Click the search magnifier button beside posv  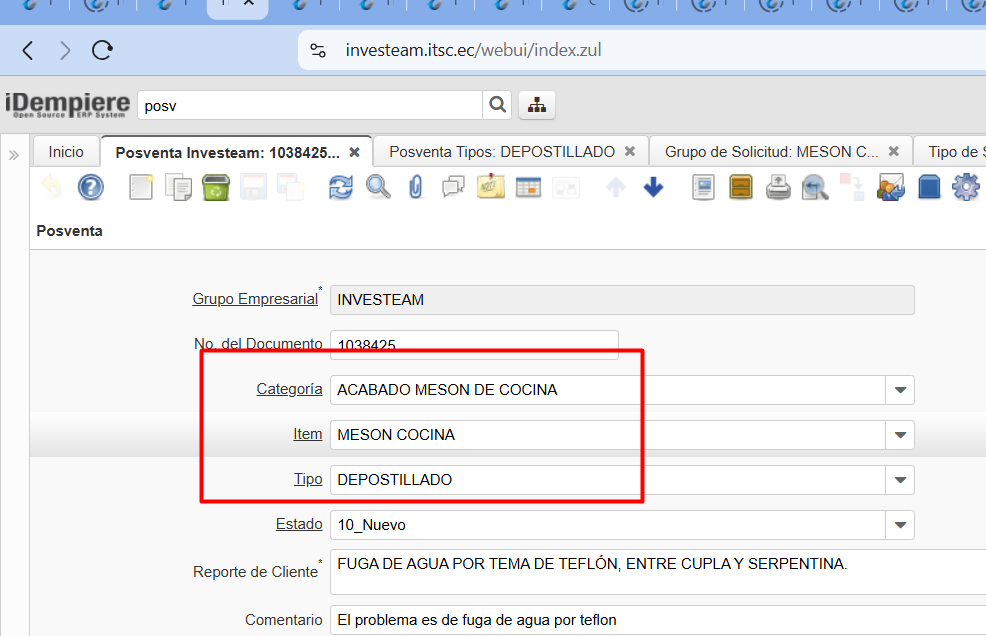point(497,104)
